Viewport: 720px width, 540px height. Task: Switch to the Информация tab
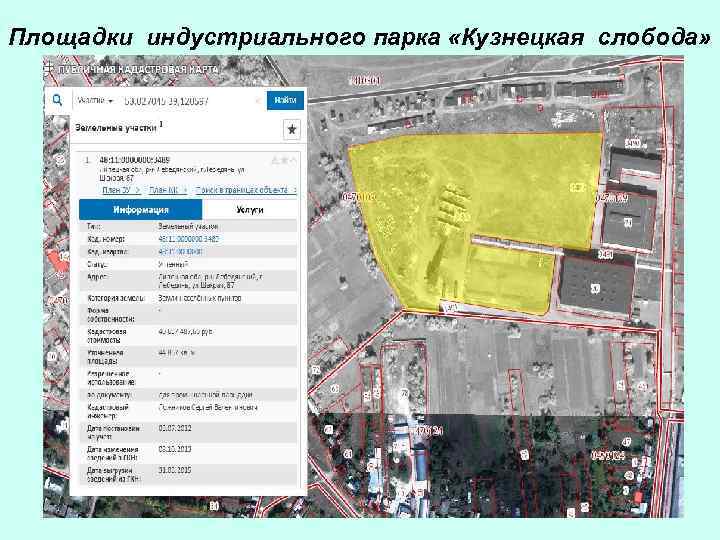click(x=141, y=210)
